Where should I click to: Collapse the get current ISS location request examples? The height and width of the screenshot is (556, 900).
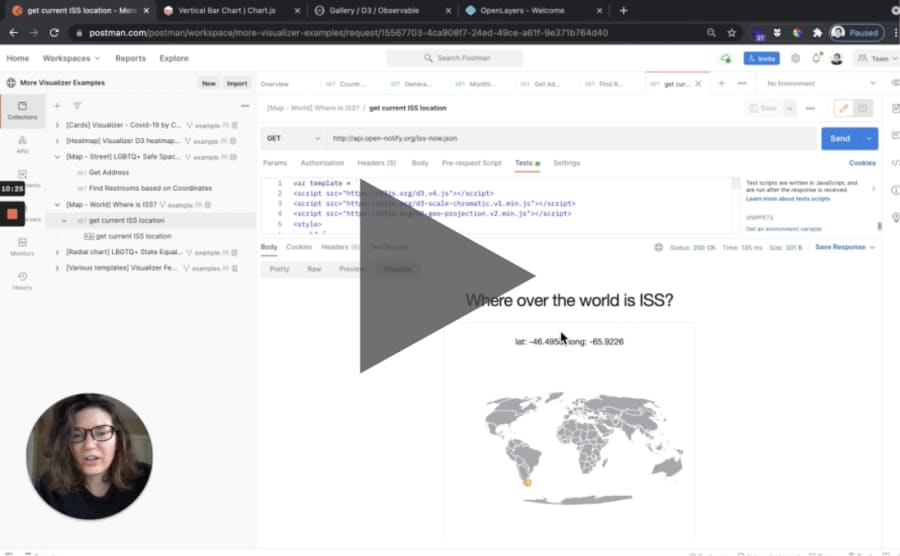(x=64, y=220)
